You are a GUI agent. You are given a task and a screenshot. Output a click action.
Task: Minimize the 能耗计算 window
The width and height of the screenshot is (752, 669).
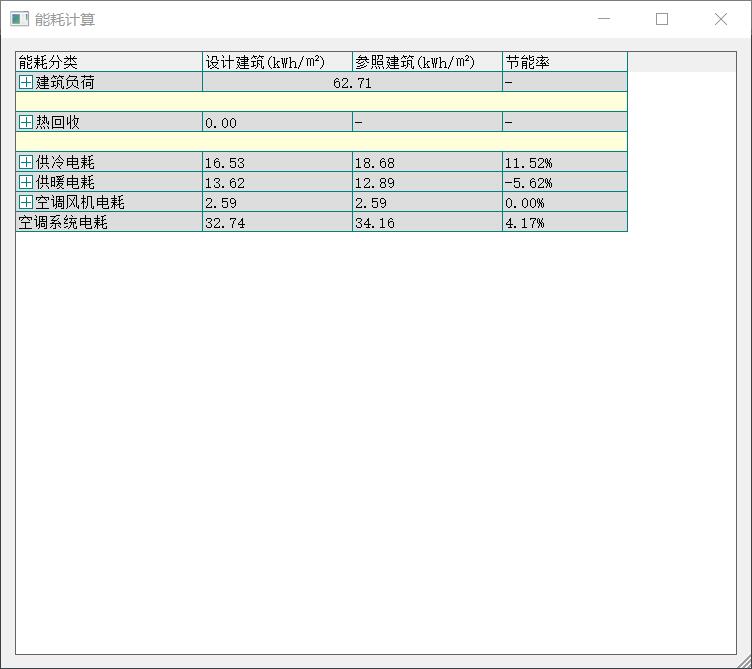[603, 19]
